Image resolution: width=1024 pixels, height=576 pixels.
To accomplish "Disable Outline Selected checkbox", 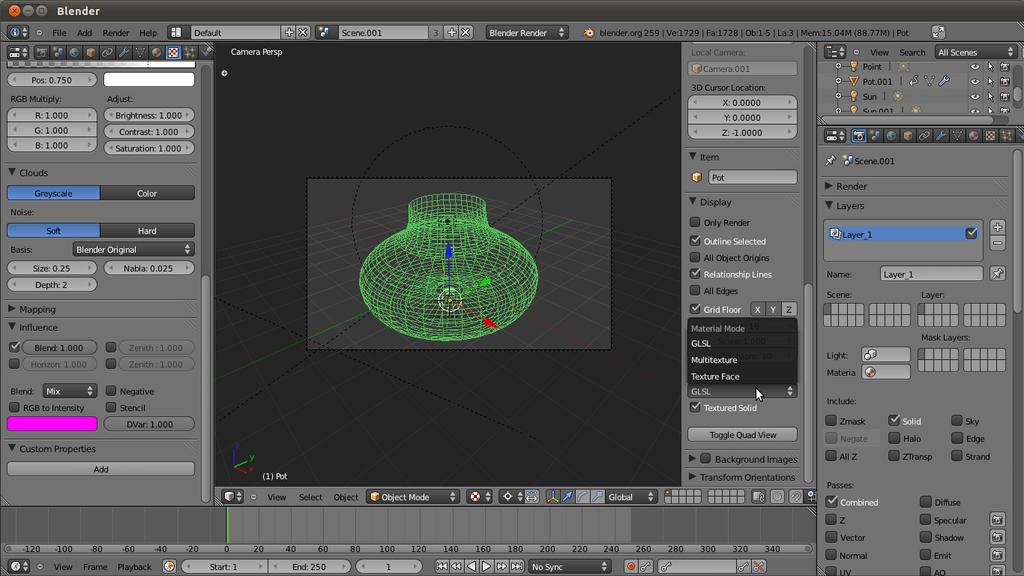I will click(x=695, y=240).
